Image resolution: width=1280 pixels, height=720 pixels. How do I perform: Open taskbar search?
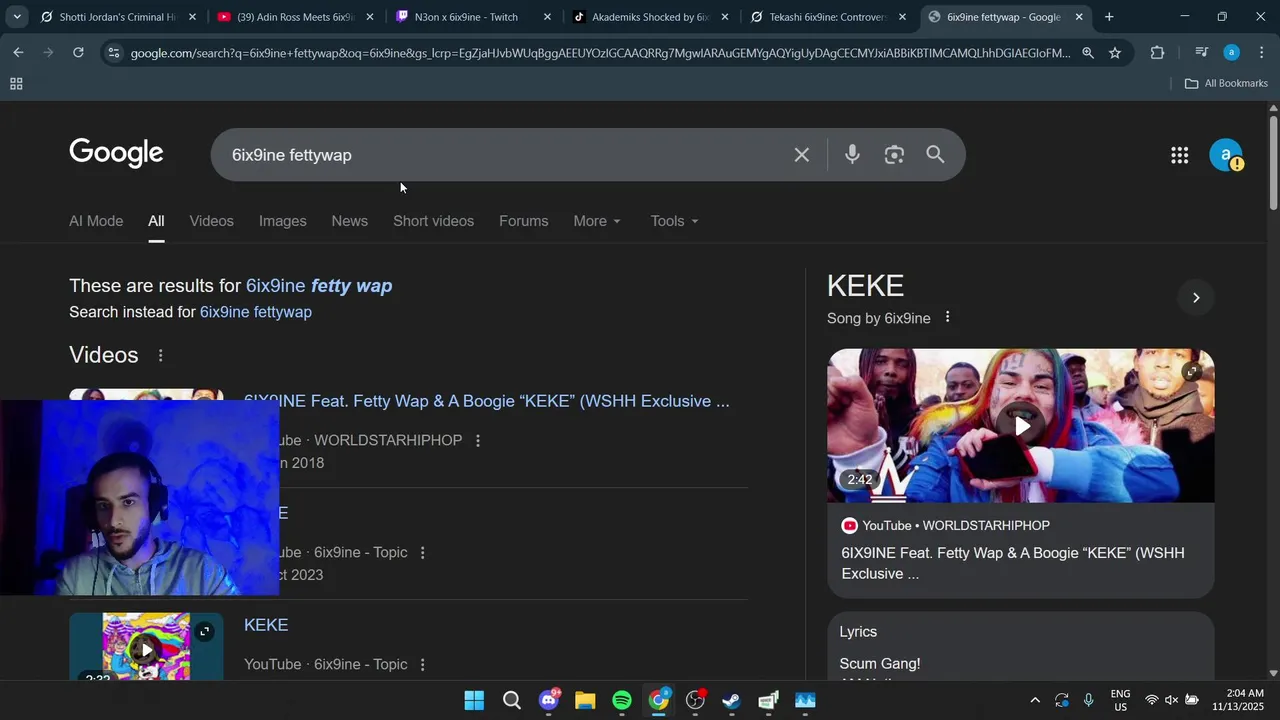[x=512, y=700]
